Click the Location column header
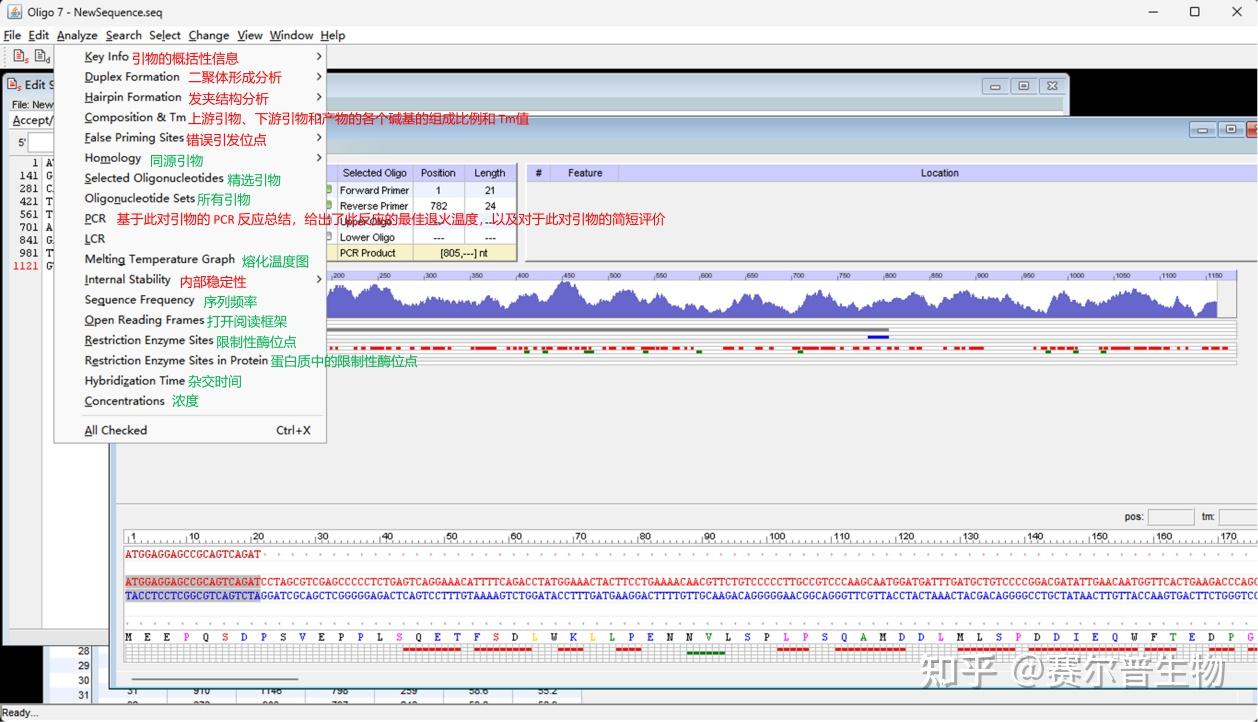Viewport: 1258px width, 722px height. [x=939, y=173]
